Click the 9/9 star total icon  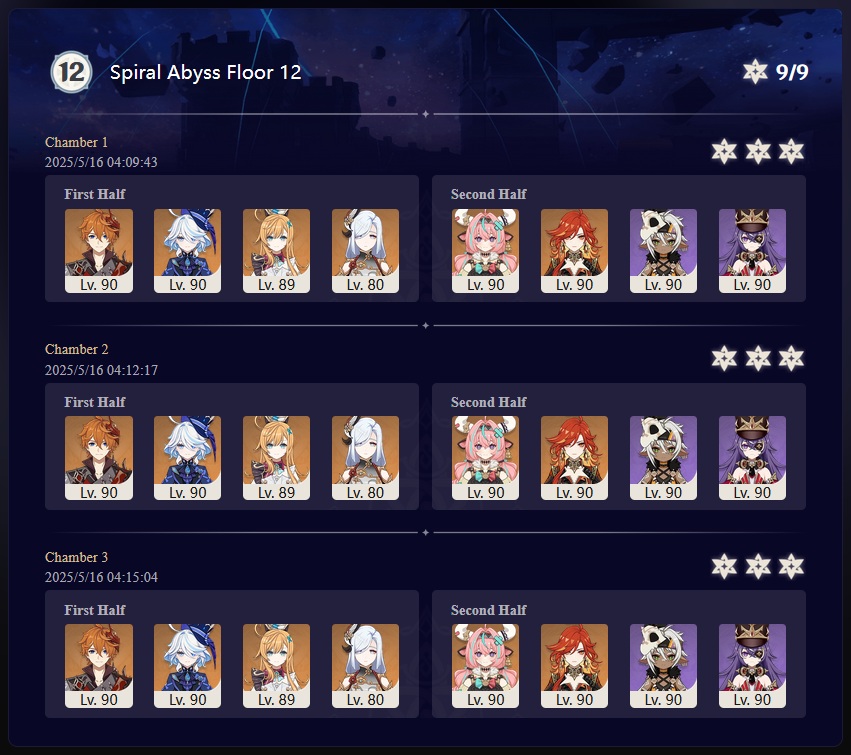tap(755, 72)
